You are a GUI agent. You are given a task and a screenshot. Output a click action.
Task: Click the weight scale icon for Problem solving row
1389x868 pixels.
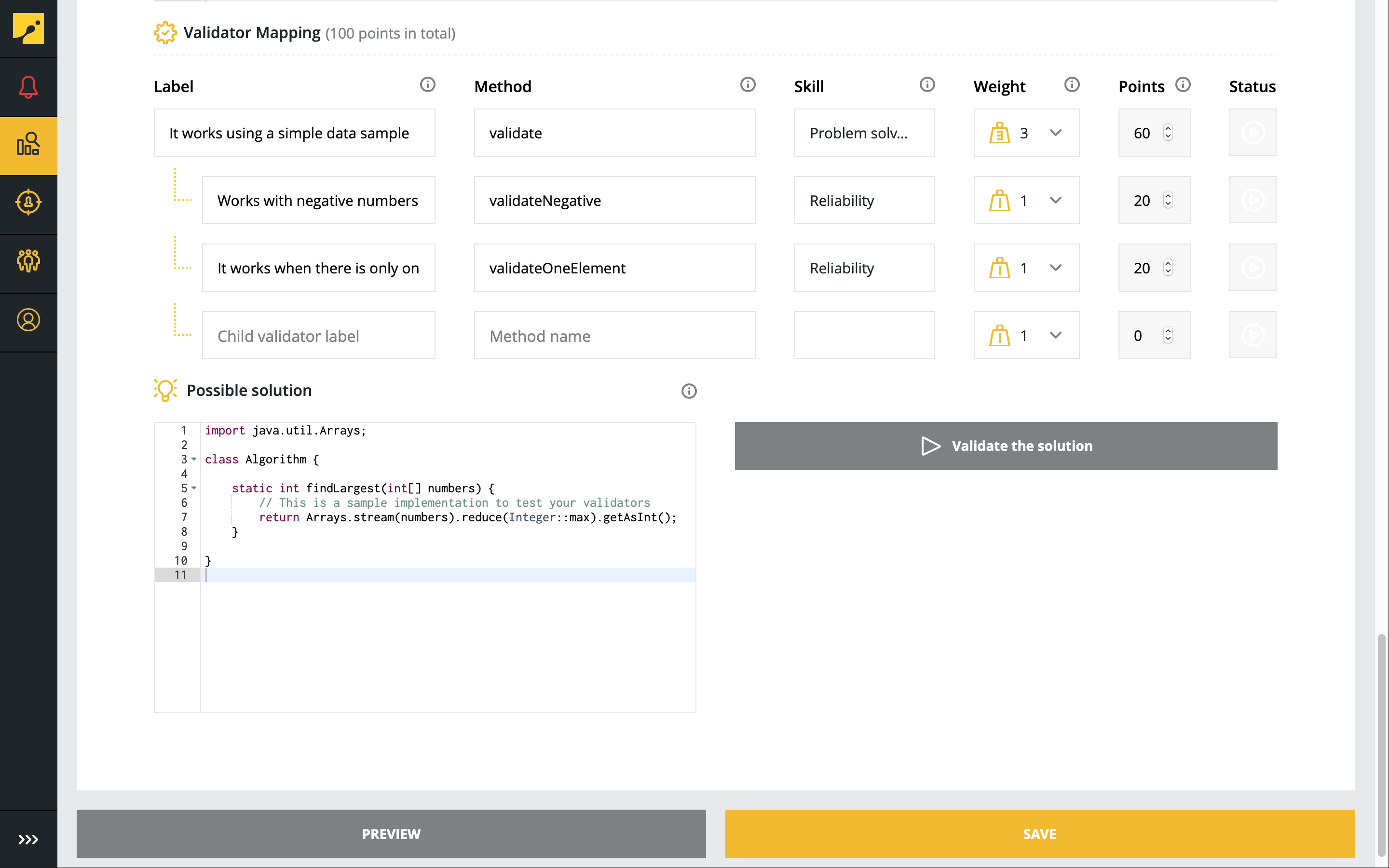click(999, 133)
